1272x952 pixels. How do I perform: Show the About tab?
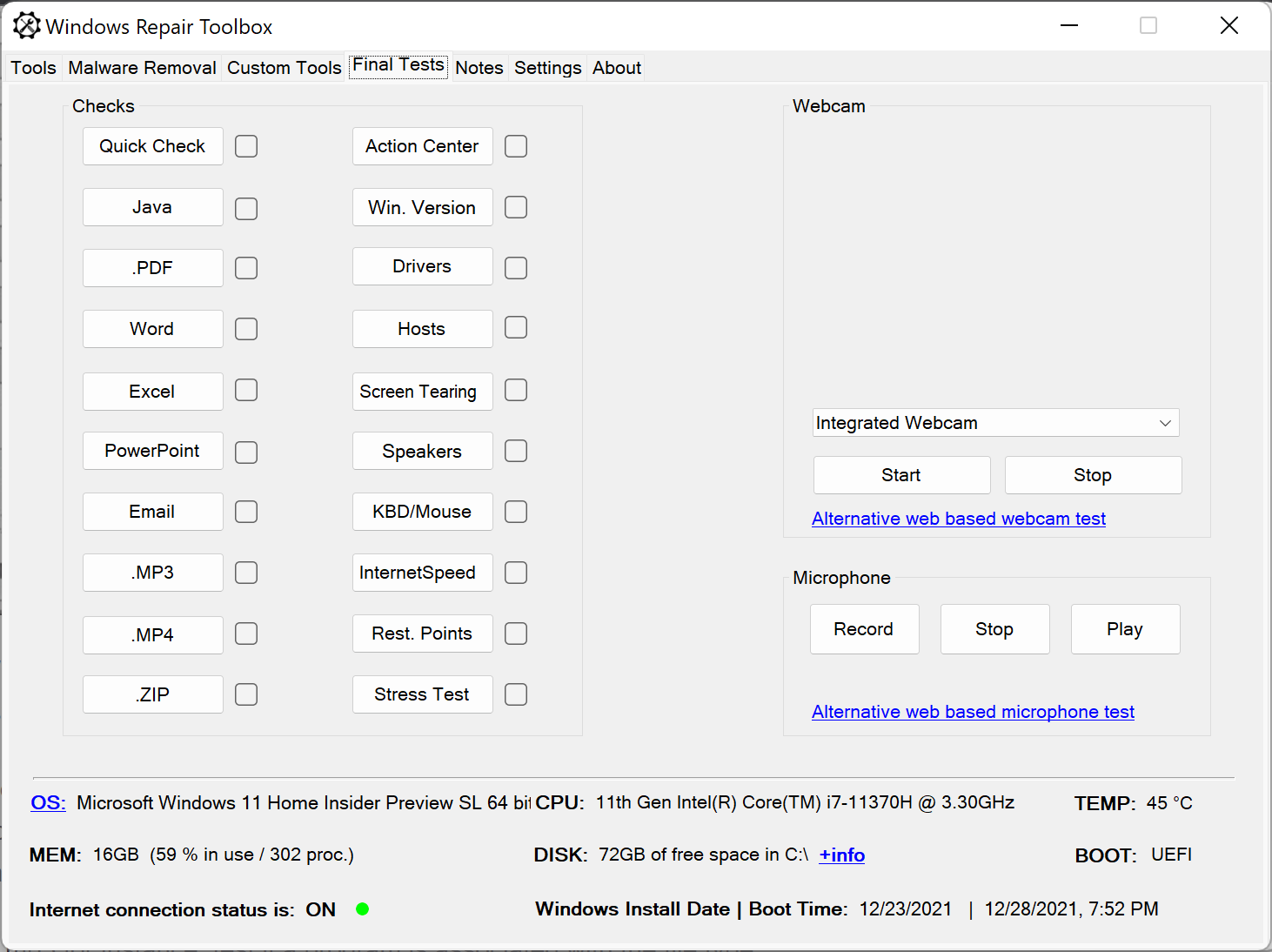[617, 68]
